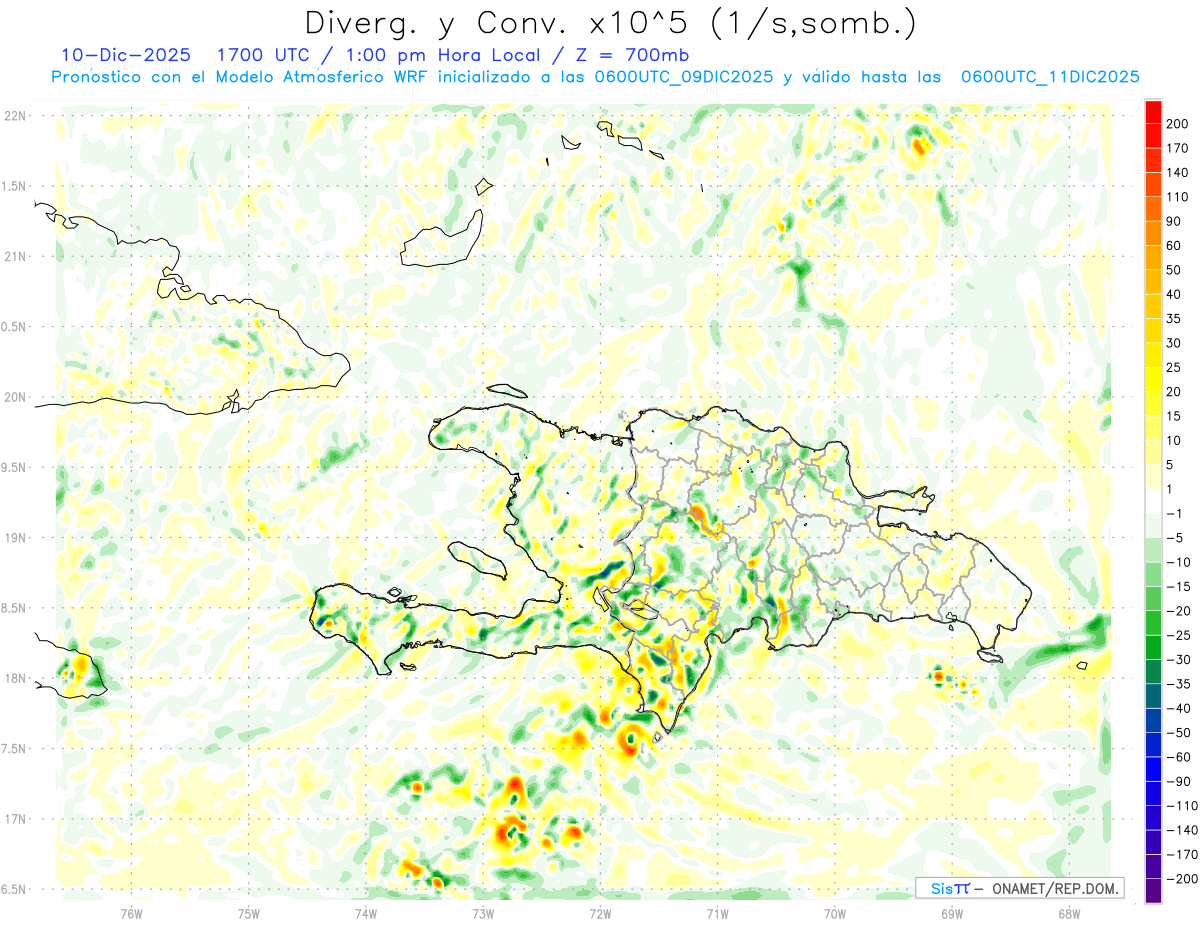1200x927 pixels.
Task: Pick the colorbar swatch between 50 and 60
Action: click(1153, 258)
